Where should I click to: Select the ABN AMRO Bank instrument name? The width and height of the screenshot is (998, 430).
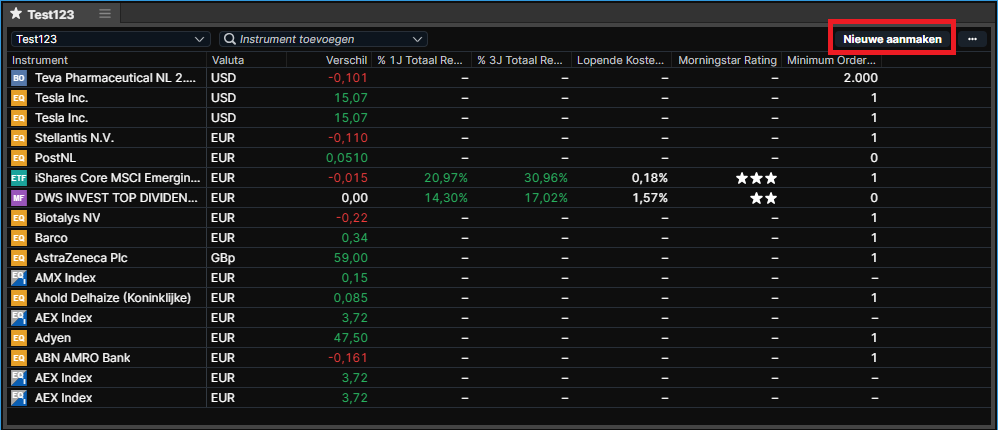(83, 358)
